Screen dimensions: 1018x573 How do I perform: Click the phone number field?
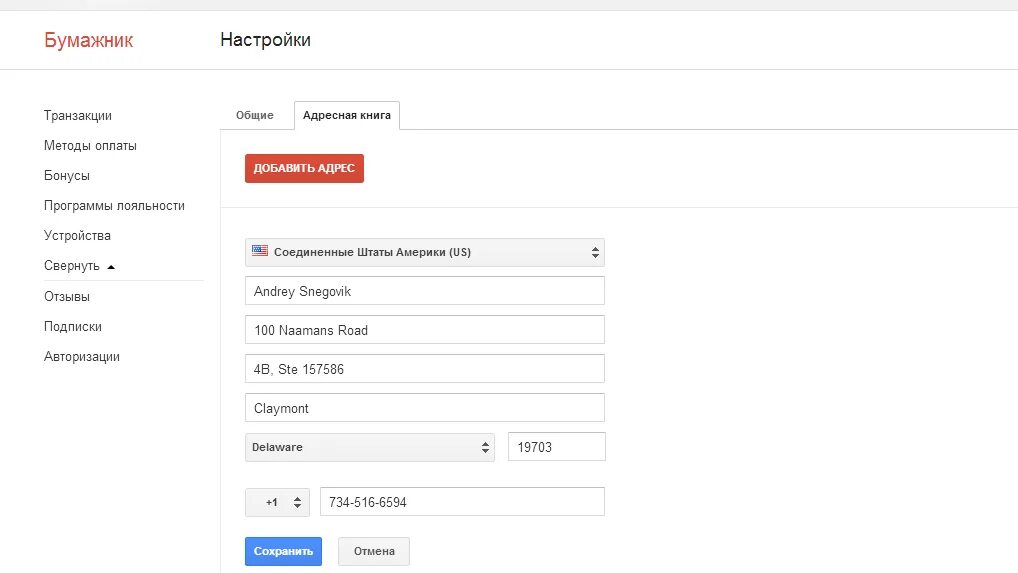point(462,502)
